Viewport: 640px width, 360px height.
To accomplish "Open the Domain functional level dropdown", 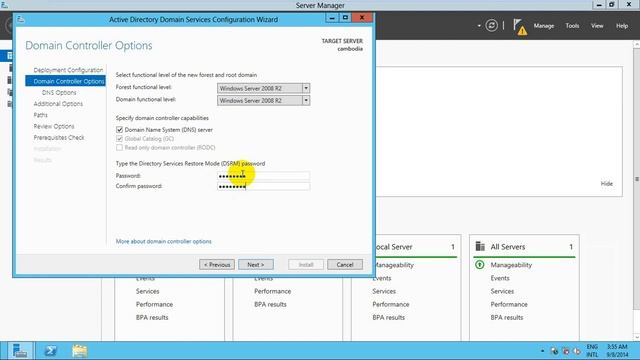I will tap(263, 100).
